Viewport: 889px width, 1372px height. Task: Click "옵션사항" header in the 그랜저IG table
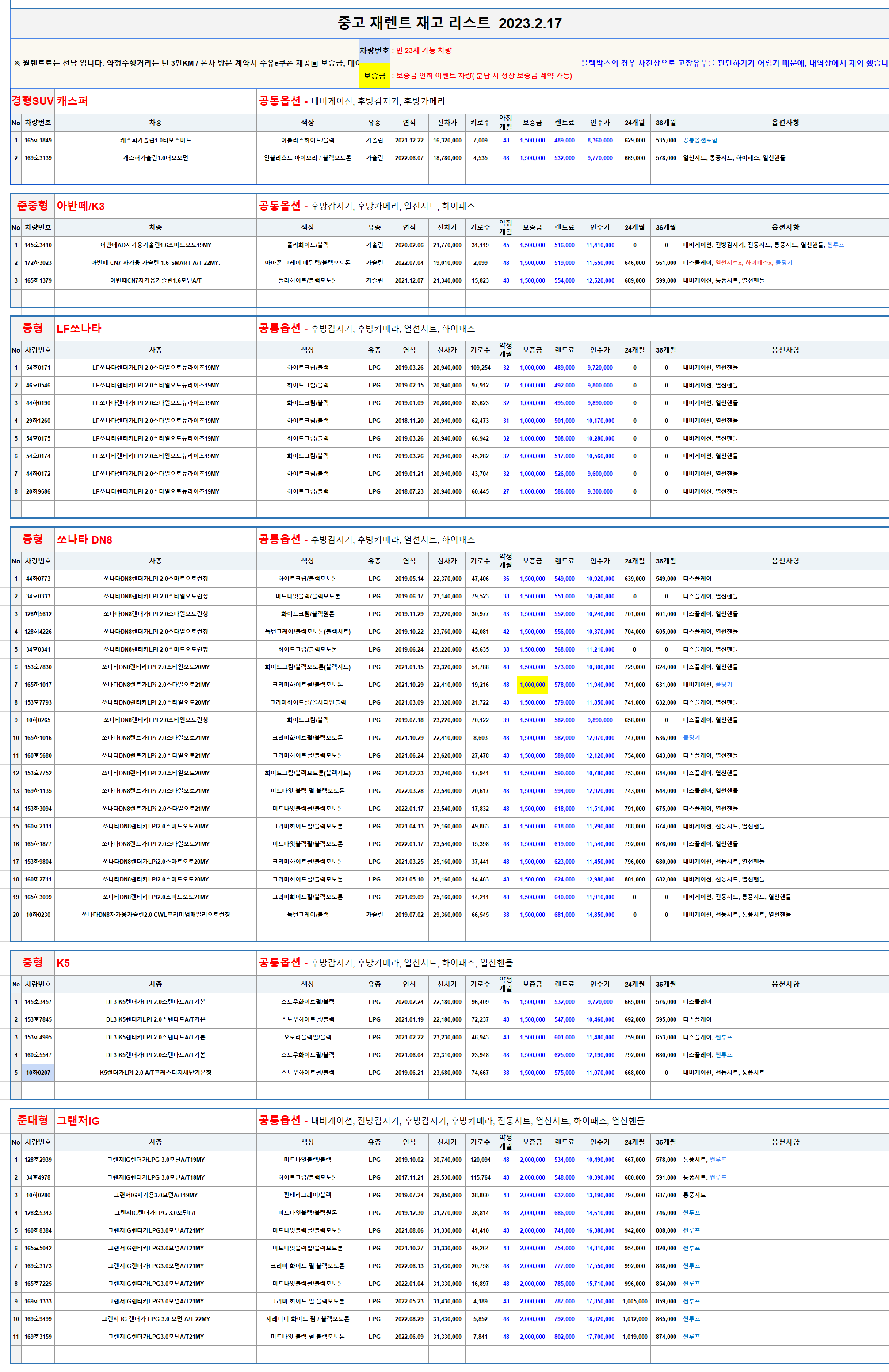pyautogui.click(x=785, y=1142)
